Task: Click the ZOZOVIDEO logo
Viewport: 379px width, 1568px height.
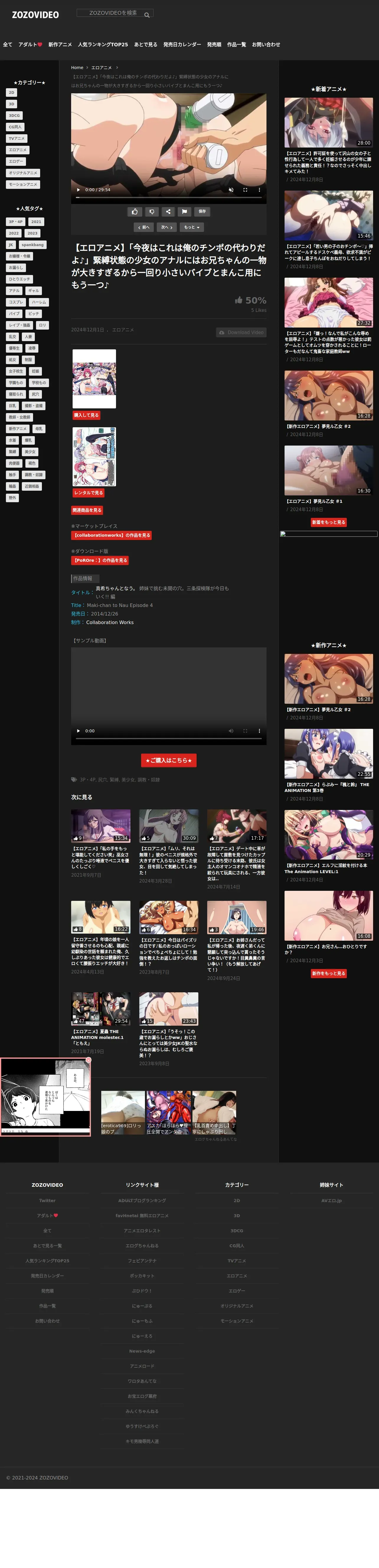Action: (35, 15)
